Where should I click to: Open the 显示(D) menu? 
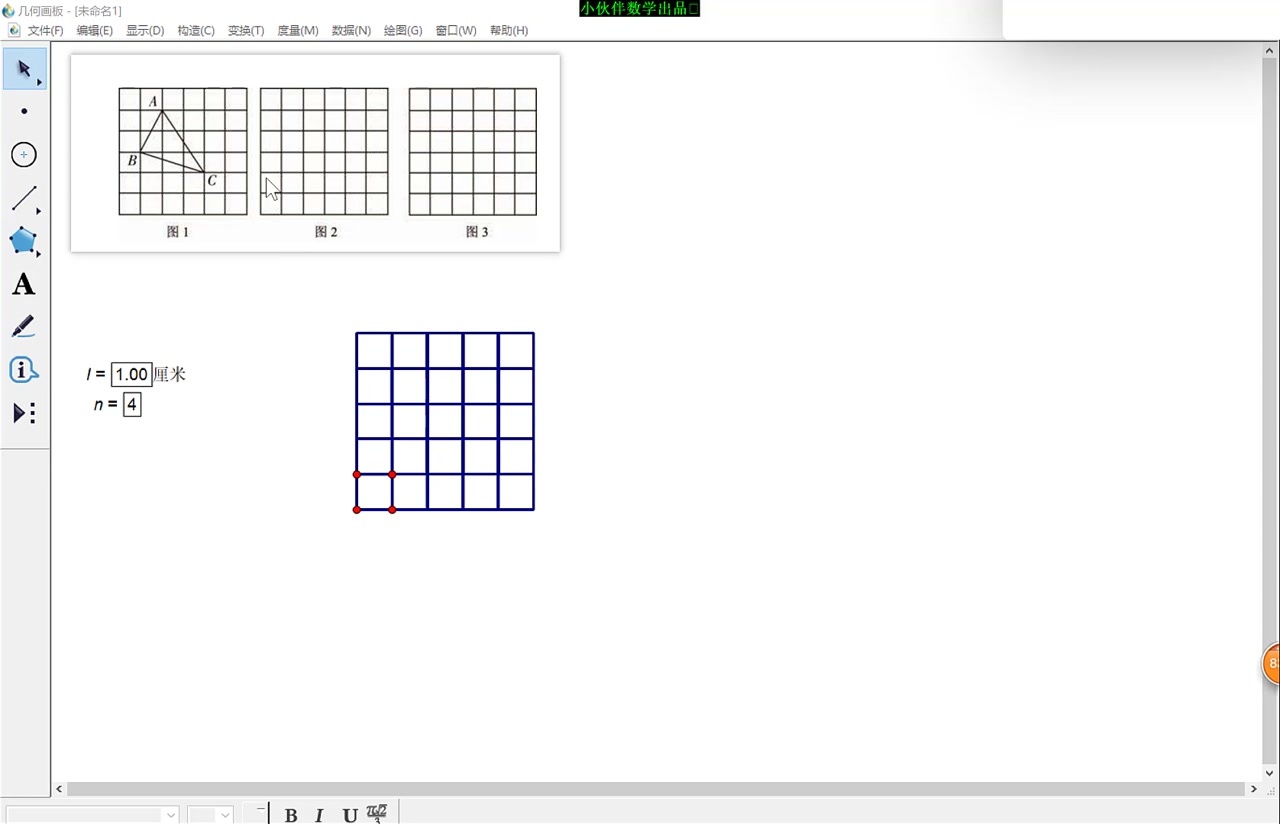coord(145,30)
